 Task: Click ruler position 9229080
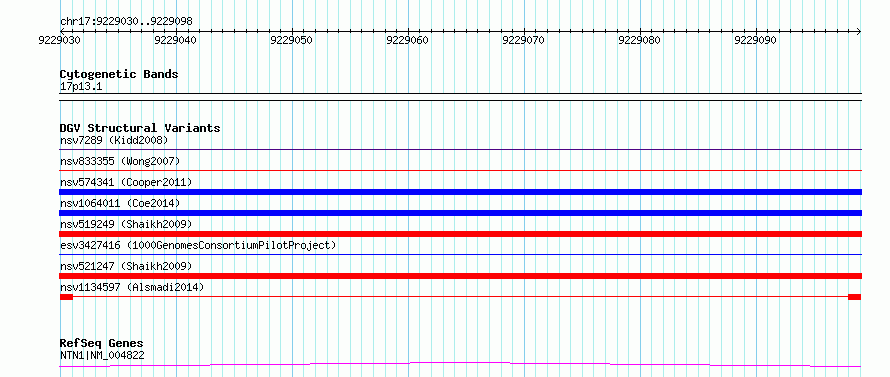(639, 40)
